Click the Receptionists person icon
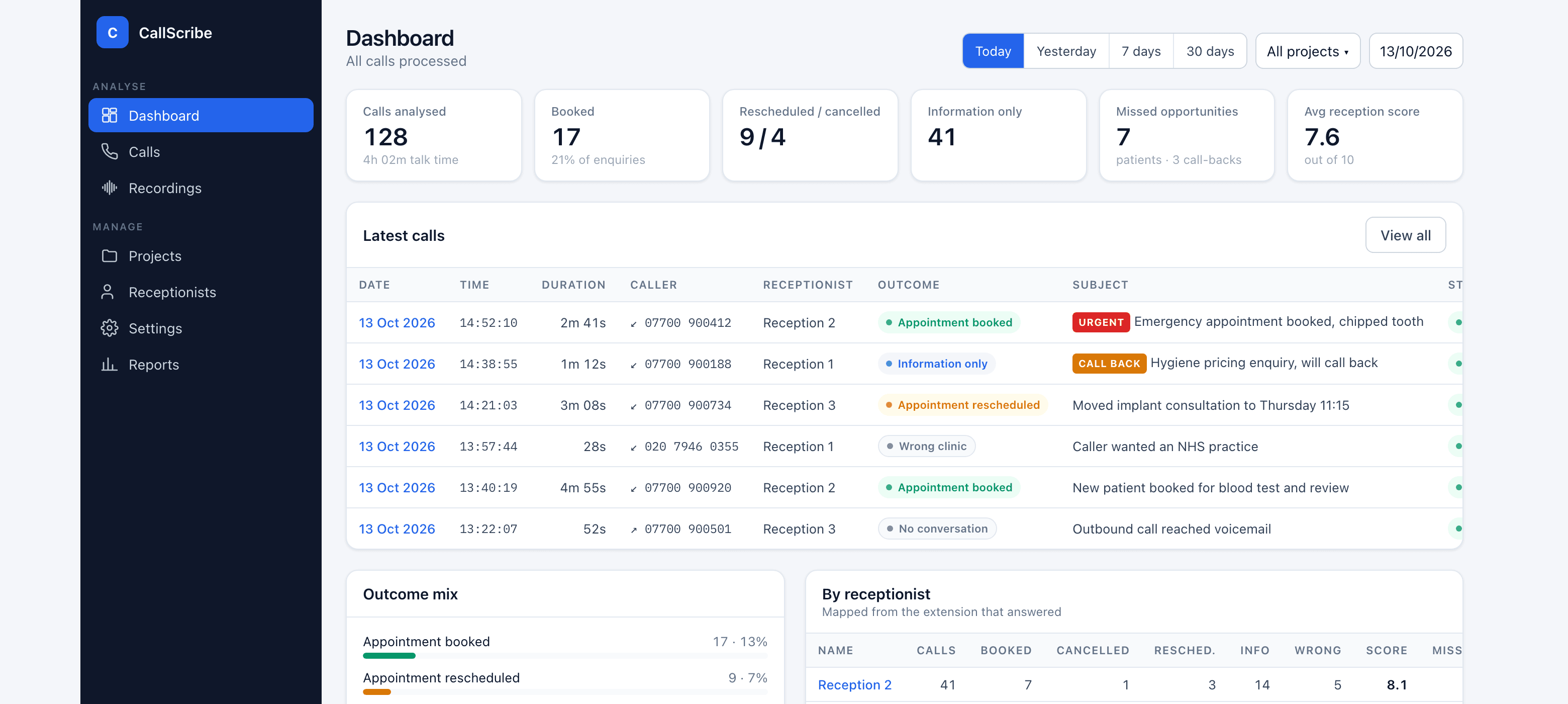The image size is (1568, 704). (108, 292)
